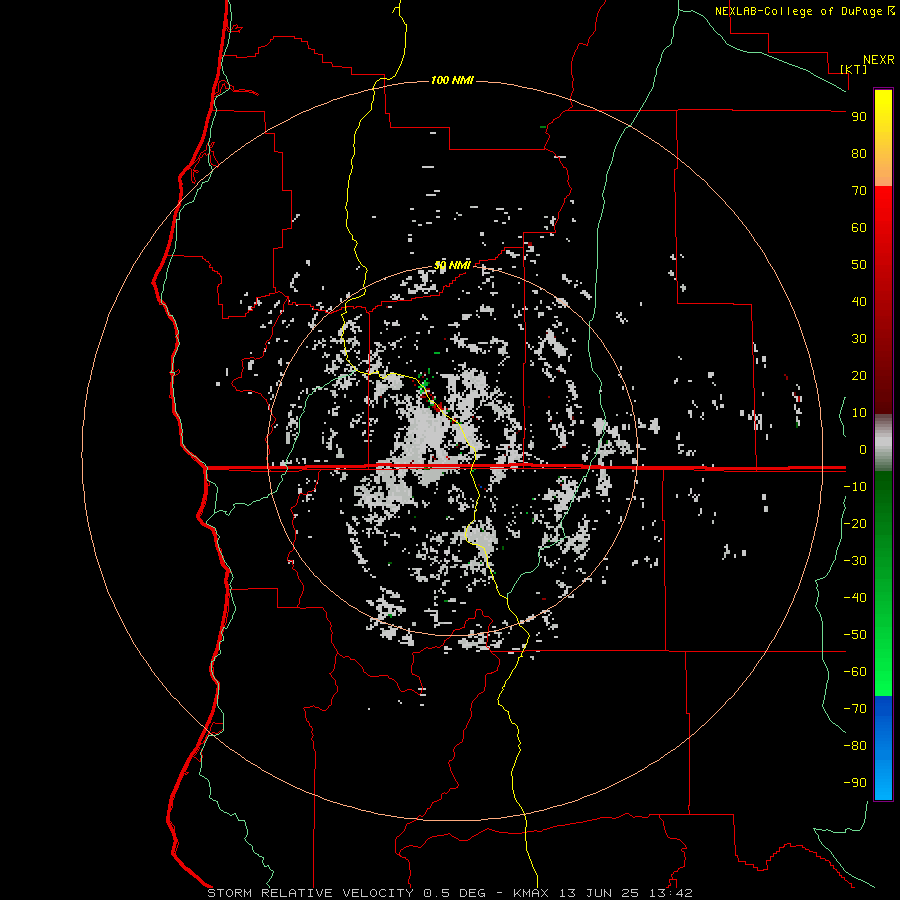Image resolution: width=900 pixels, height=900 pixels.
Task: Click the -80 value on velocity scale
Action: point(855,746)
